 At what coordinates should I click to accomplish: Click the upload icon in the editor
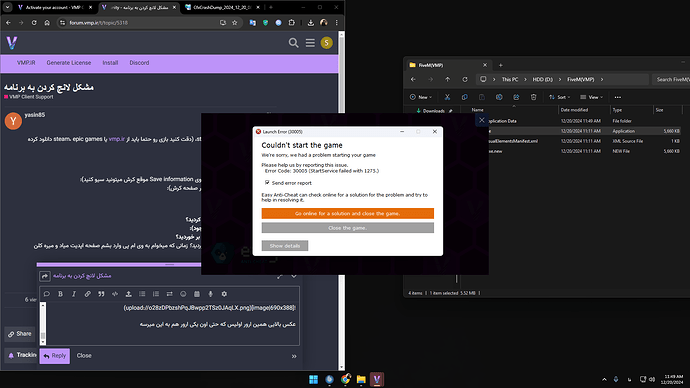pyautogui.click(x=128, y=294)
